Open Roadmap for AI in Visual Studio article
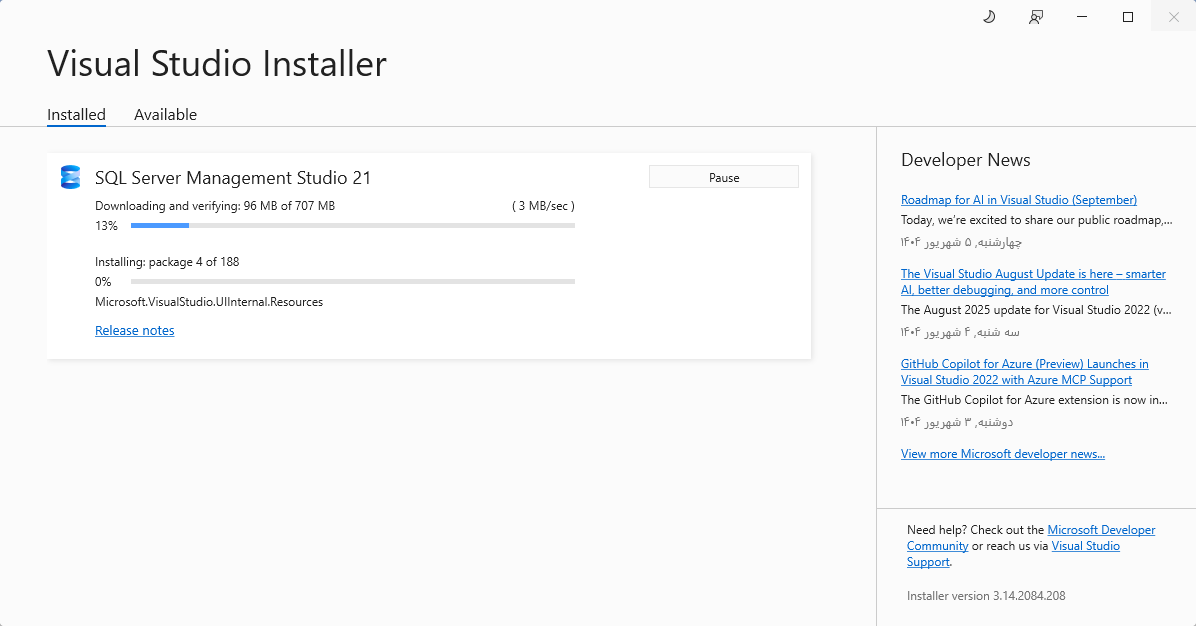The image size is (1196, 626). point(1018,199)
